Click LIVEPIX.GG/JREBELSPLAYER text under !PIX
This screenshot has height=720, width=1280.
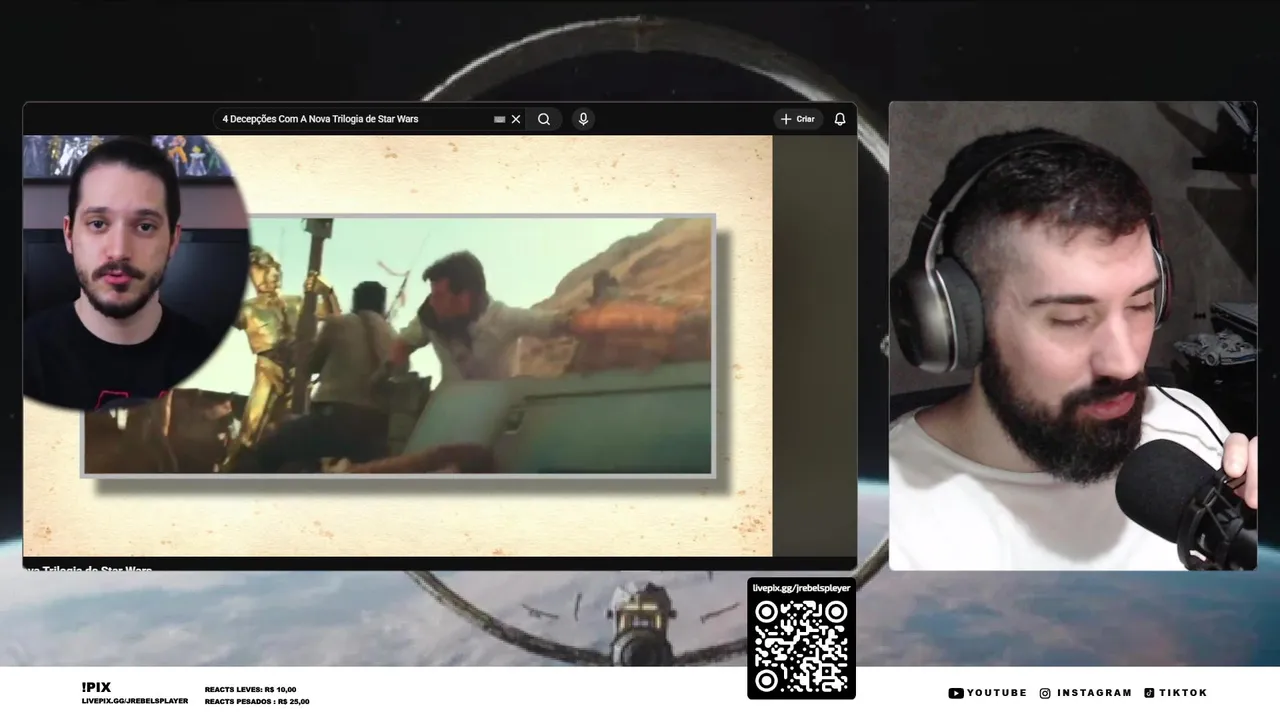135,701
